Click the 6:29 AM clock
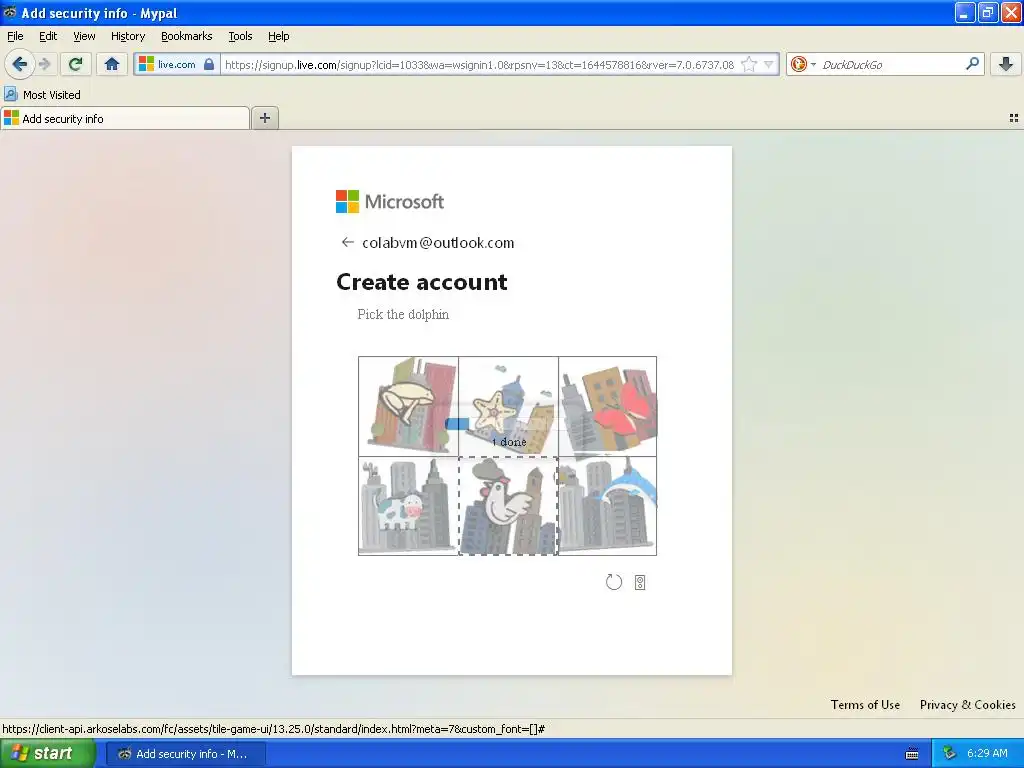This screenshot has width=1024, height=768. click(x=987, y=754)
